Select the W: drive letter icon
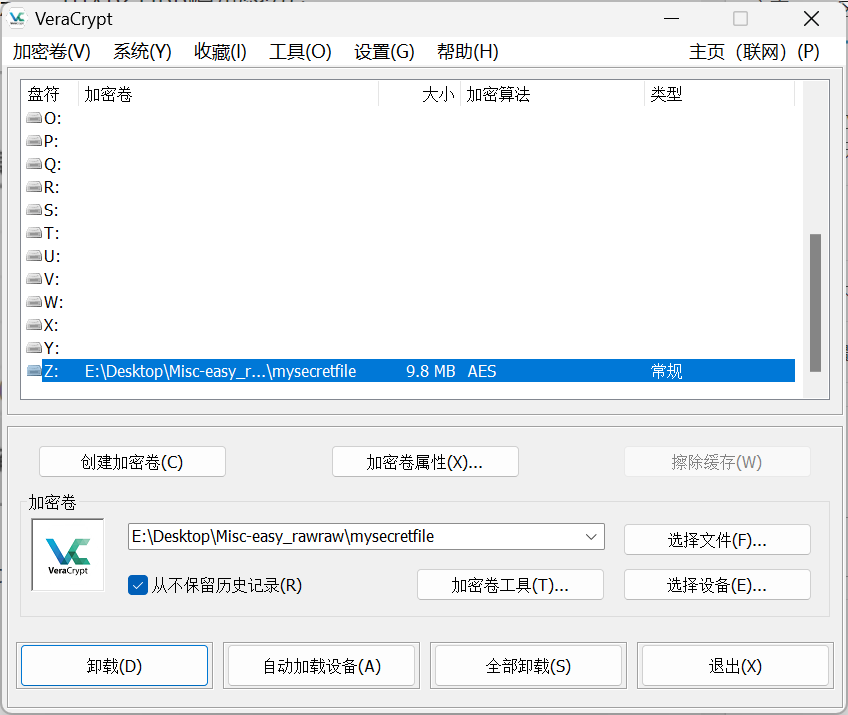 [x=35, y=302]
